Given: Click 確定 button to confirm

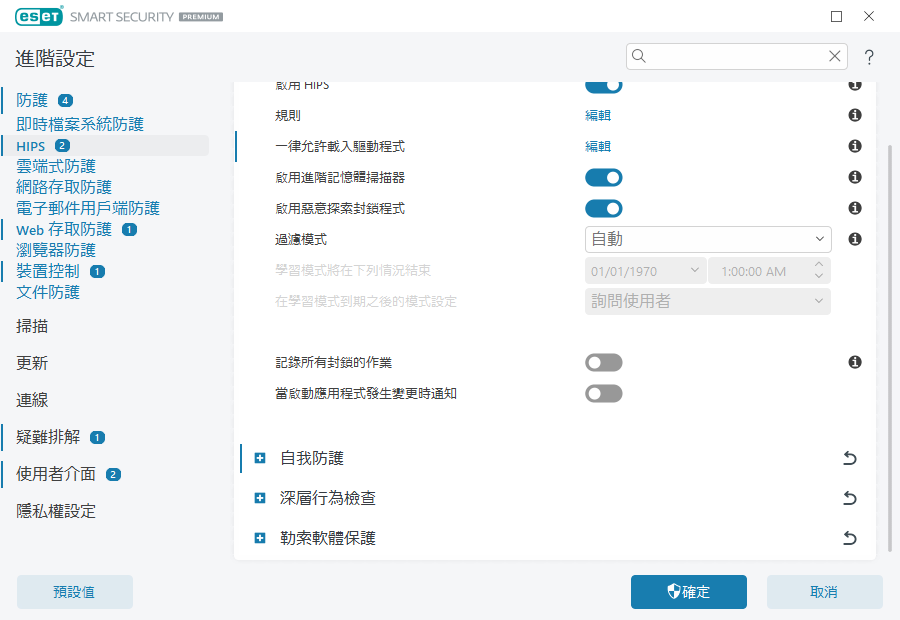Looking at the screenshot, I should [x=688, y=592].
